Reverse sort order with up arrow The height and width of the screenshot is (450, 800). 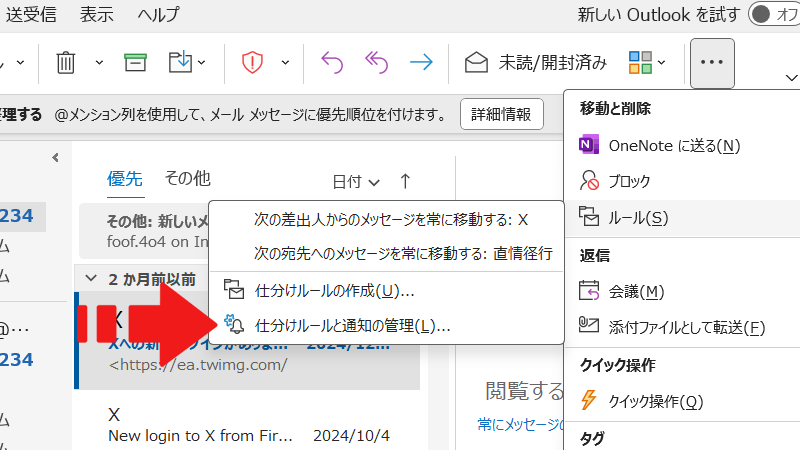pos(405,181)
